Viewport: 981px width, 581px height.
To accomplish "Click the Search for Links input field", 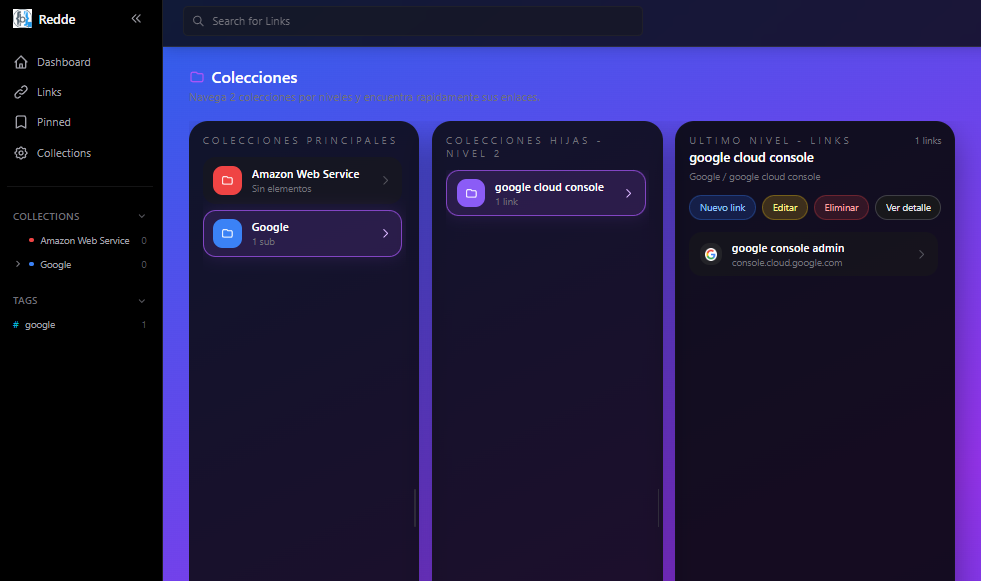I will [x=412, y=21].
